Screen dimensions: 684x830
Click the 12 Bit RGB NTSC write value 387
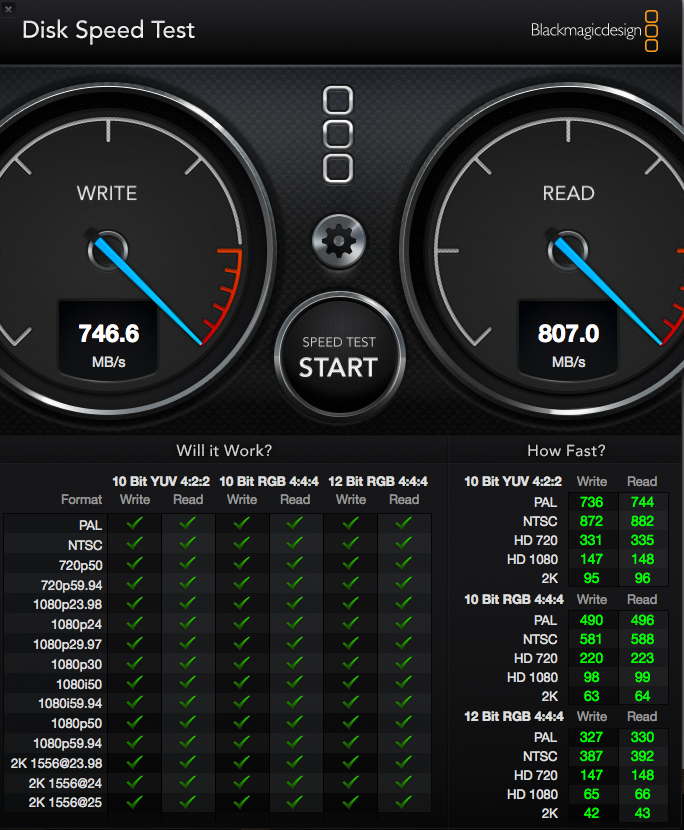pyautogui.click(x=591, y=756)
